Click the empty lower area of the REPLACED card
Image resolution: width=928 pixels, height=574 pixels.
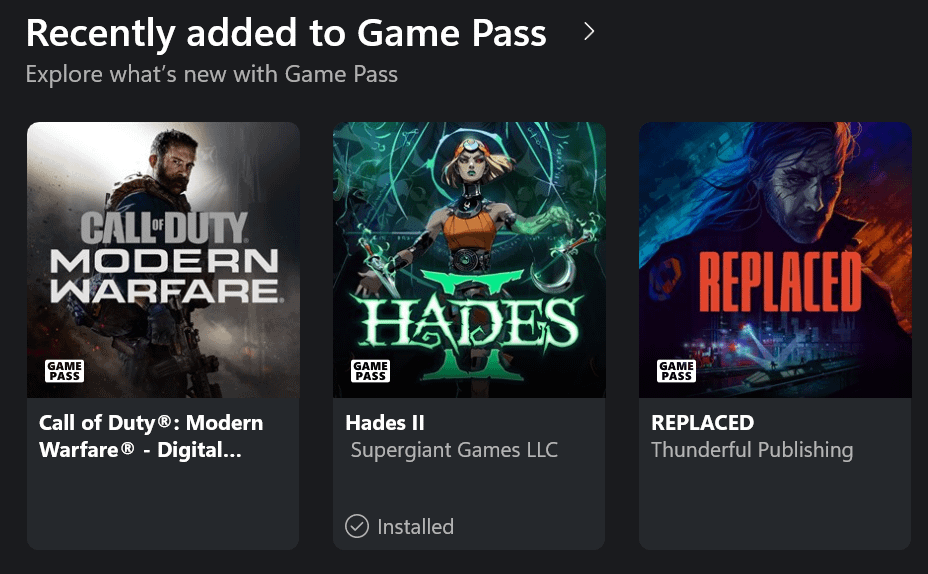tap(775, 510)
